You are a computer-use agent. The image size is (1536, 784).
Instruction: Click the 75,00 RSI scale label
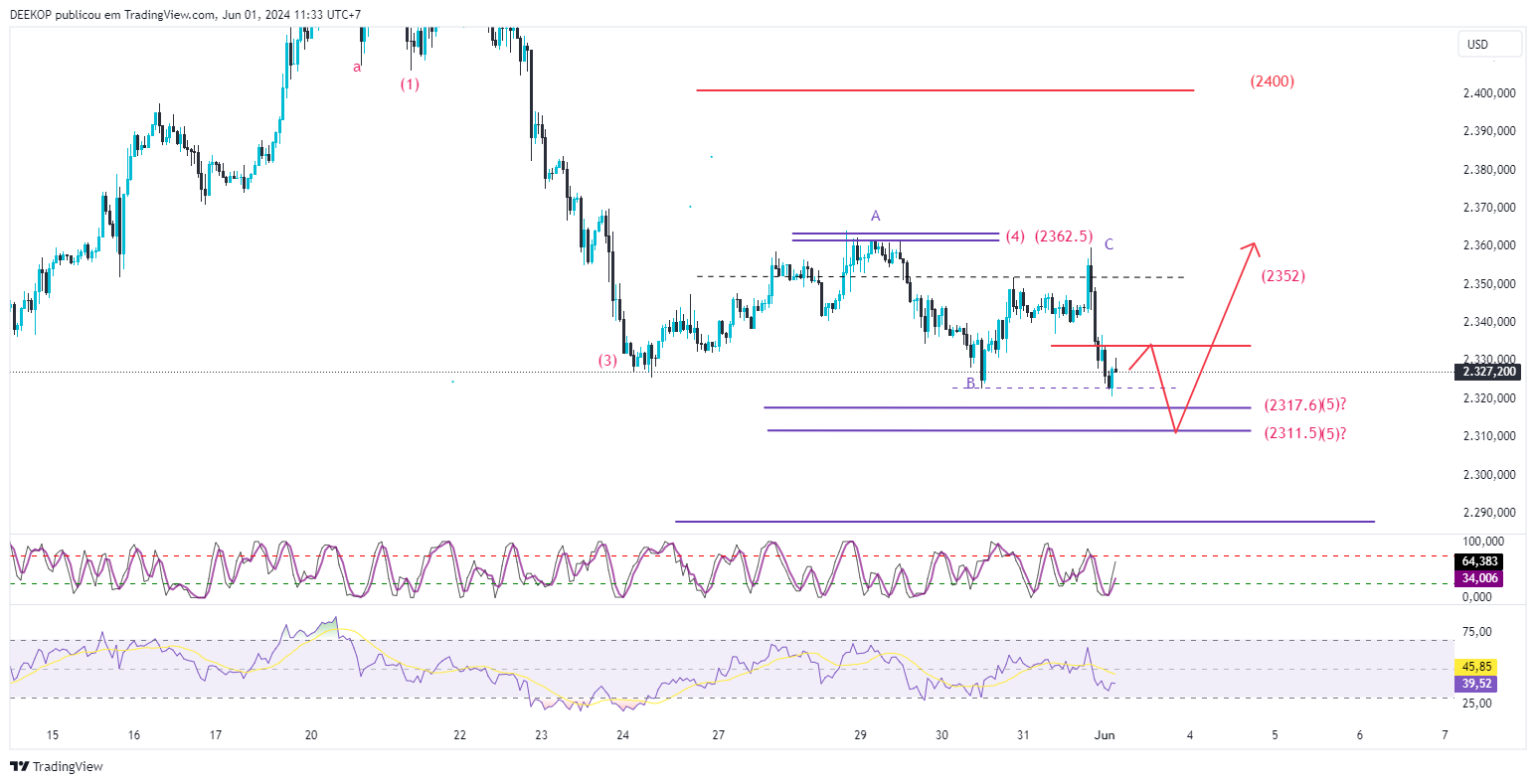click(1478, 631)
